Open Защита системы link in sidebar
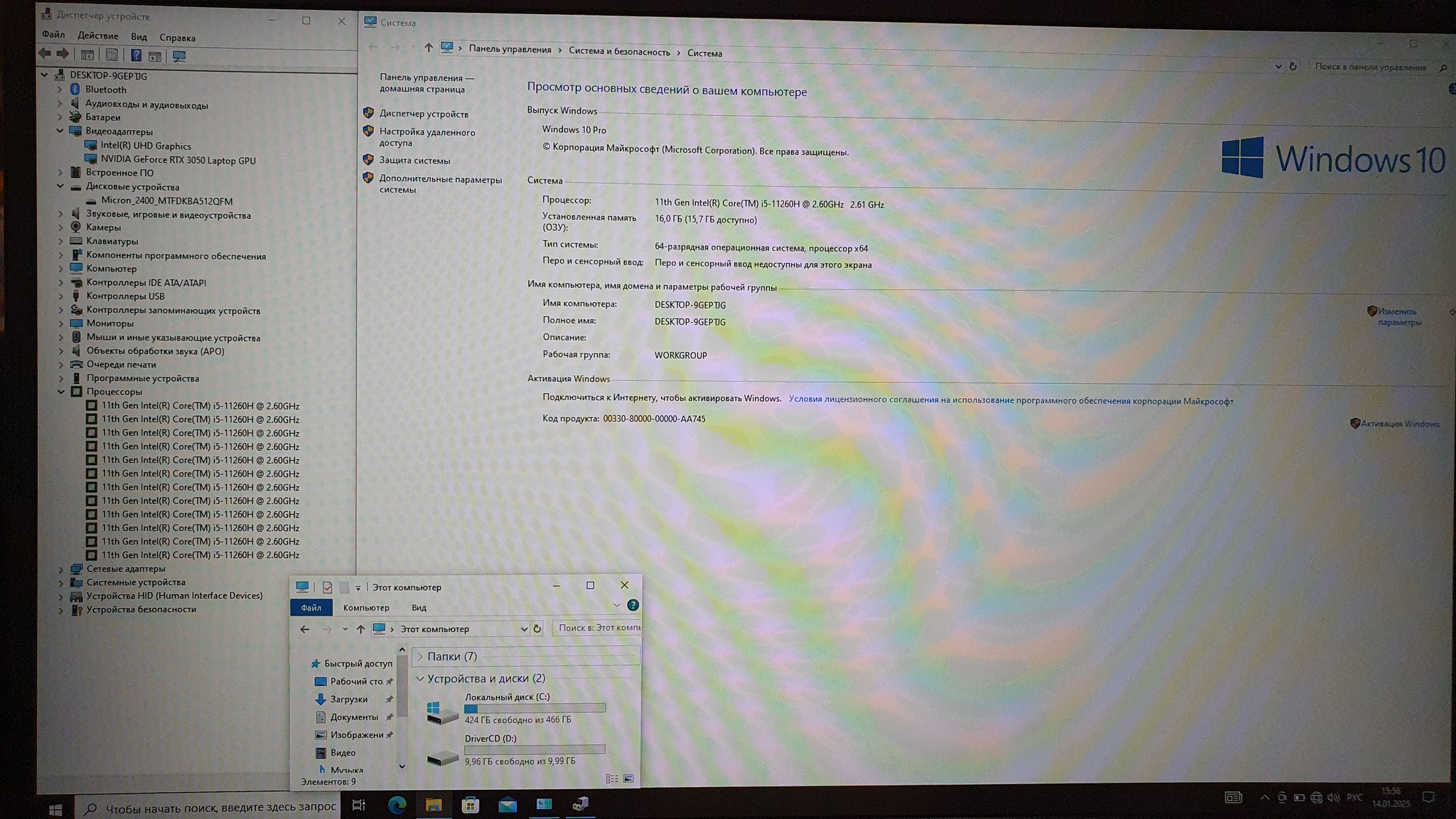This screenshot has height=819, width=1456. coord(414,161)
